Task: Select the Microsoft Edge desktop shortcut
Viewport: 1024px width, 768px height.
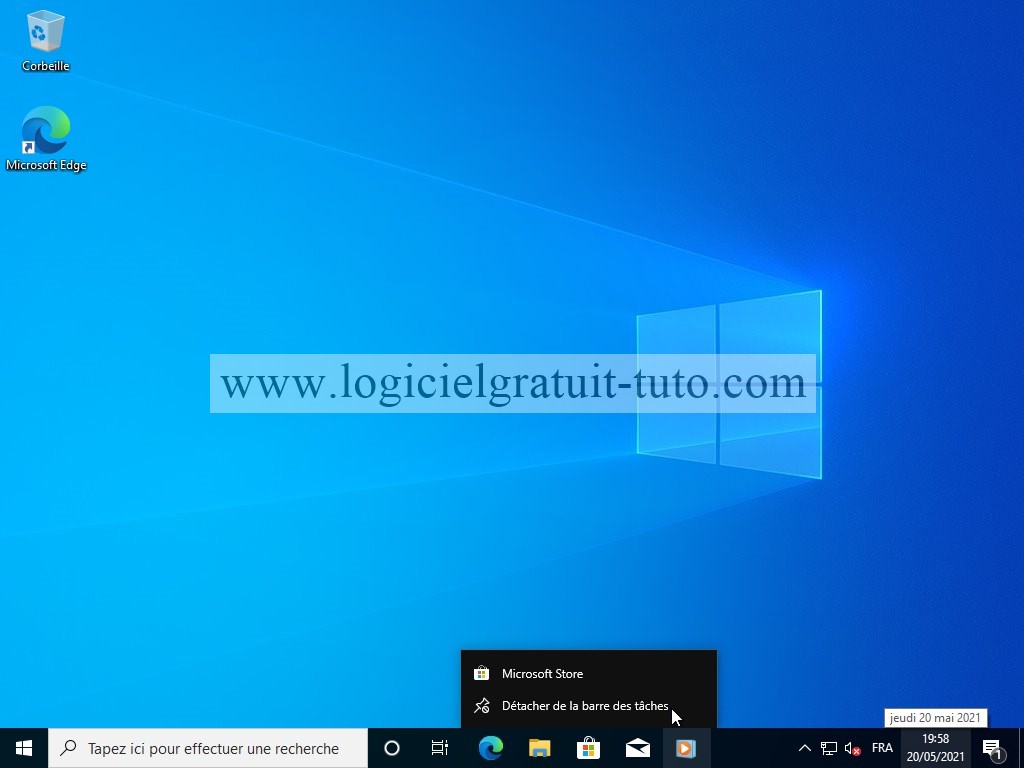Action: (46, 138)
